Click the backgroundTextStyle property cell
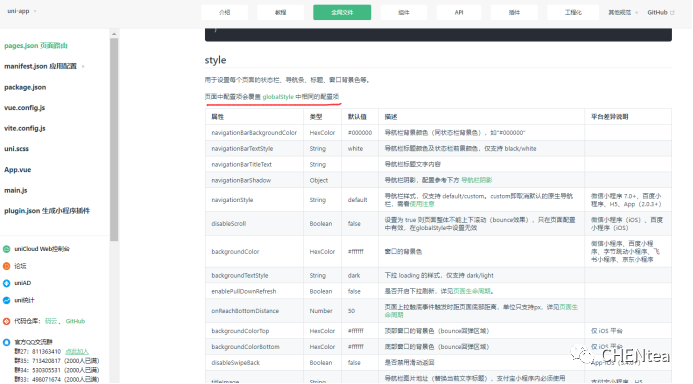This screenshot has width=693, height=384. click(254, 275)
